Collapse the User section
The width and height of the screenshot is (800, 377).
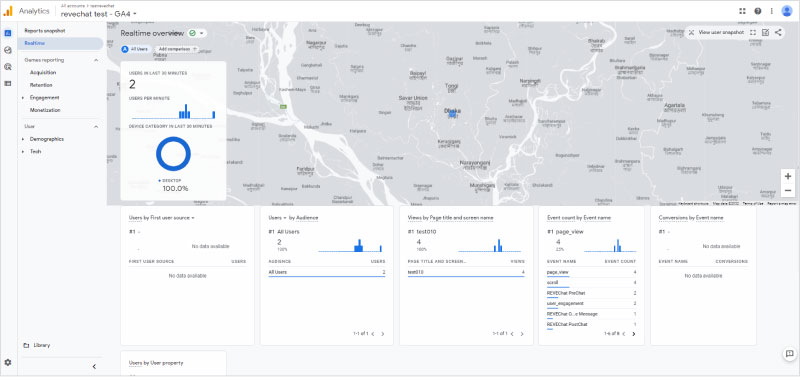tap(96, 127)
